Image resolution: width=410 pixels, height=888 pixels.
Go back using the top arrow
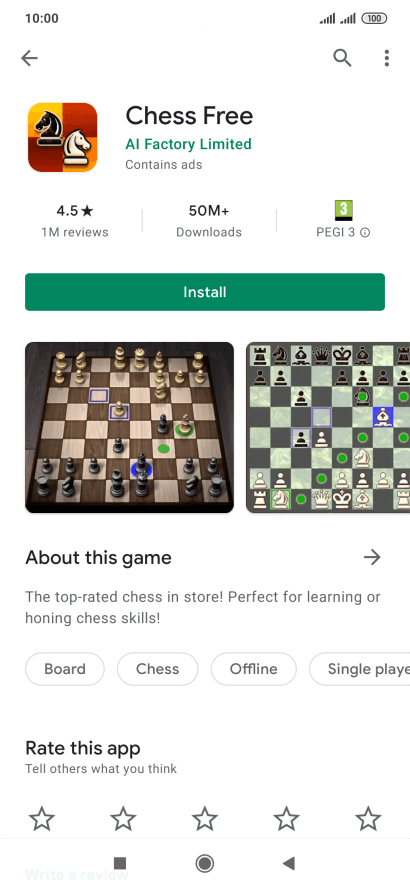(x=29, y=58)
